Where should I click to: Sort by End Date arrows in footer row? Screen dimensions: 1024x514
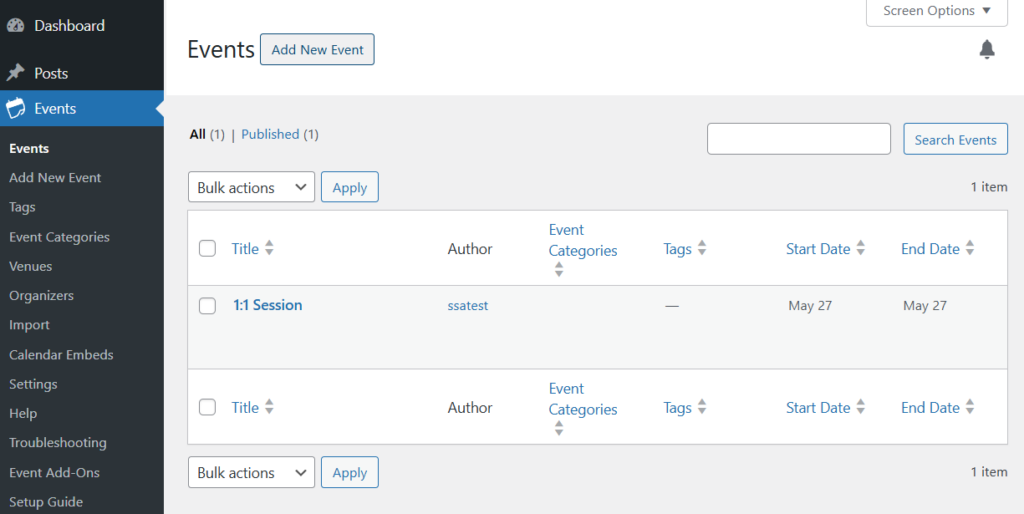tap(970, 407)
